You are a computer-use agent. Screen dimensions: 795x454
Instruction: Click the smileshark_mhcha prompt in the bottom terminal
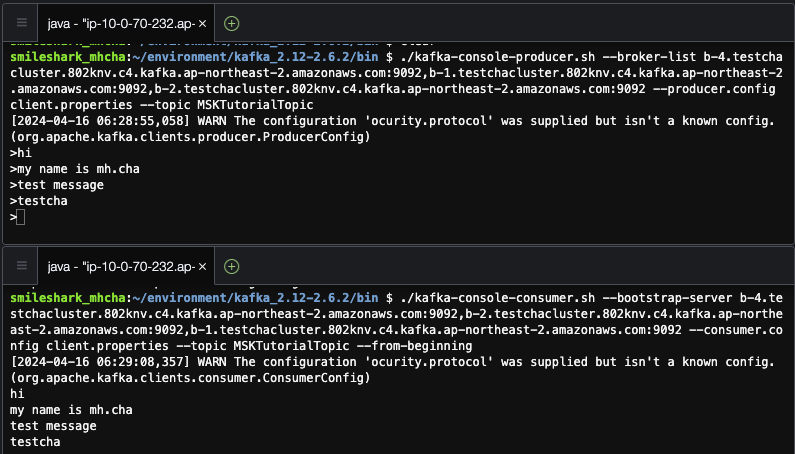click(67, 297)
